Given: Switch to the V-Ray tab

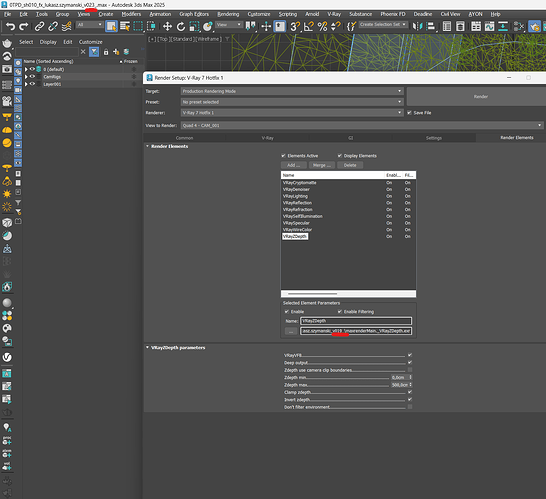Looking at the screenshot, I should click(267, 138).
